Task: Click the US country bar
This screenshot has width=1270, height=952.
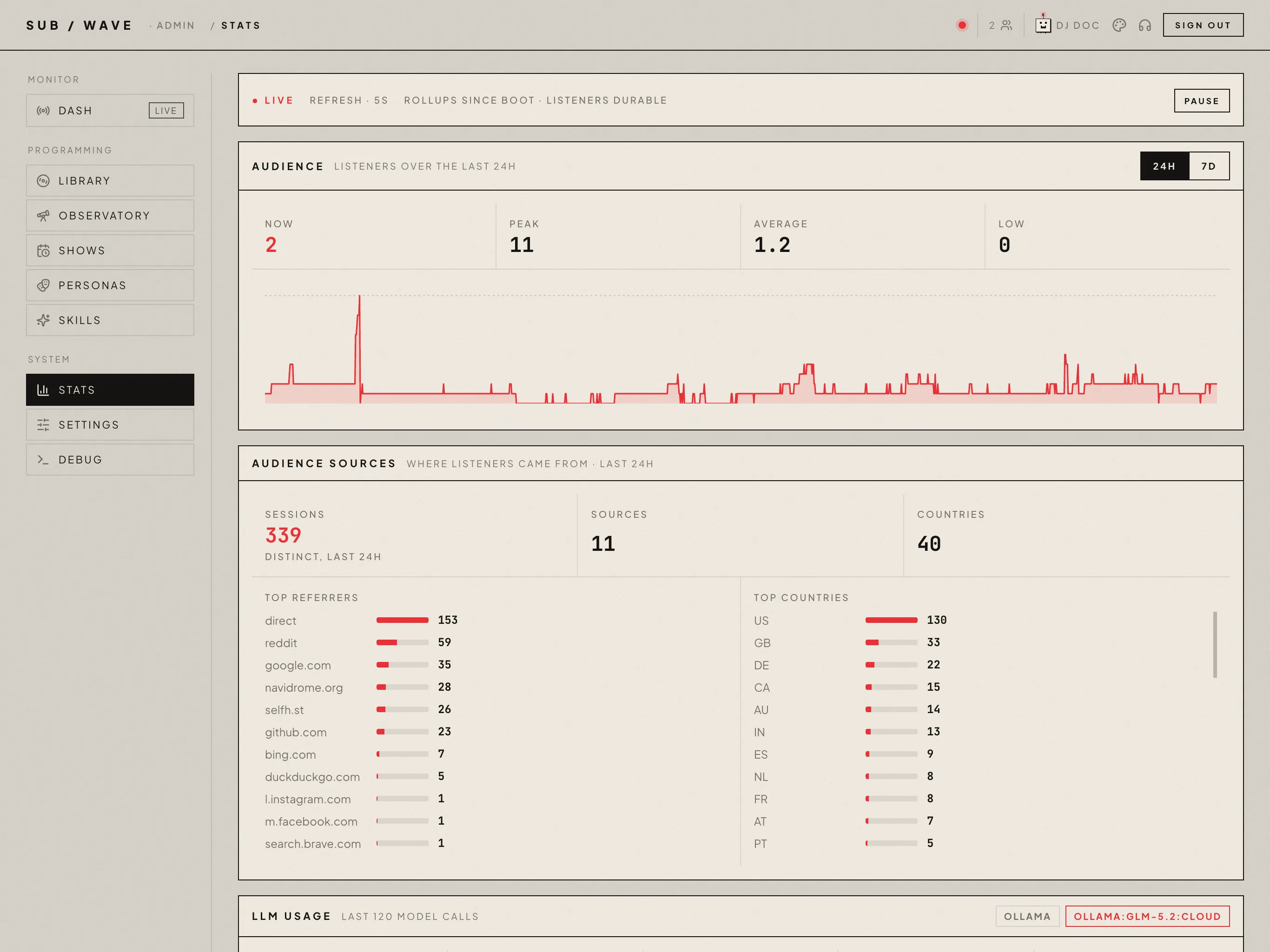Action: point(891,620)
